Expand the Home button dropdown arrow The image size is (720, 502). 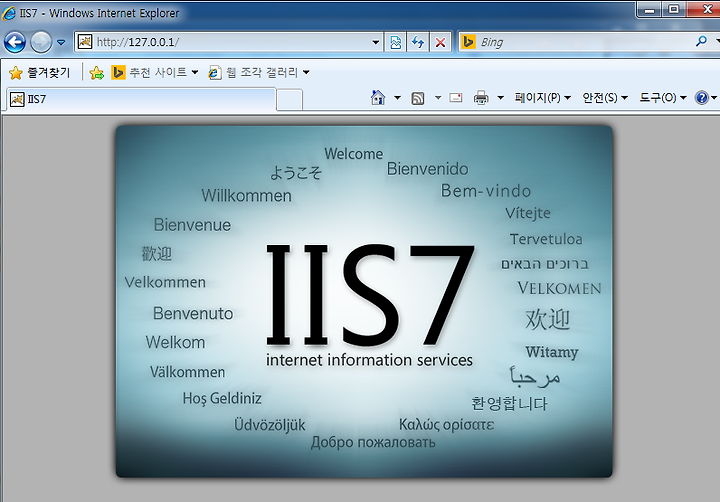[x=397, y=98]
